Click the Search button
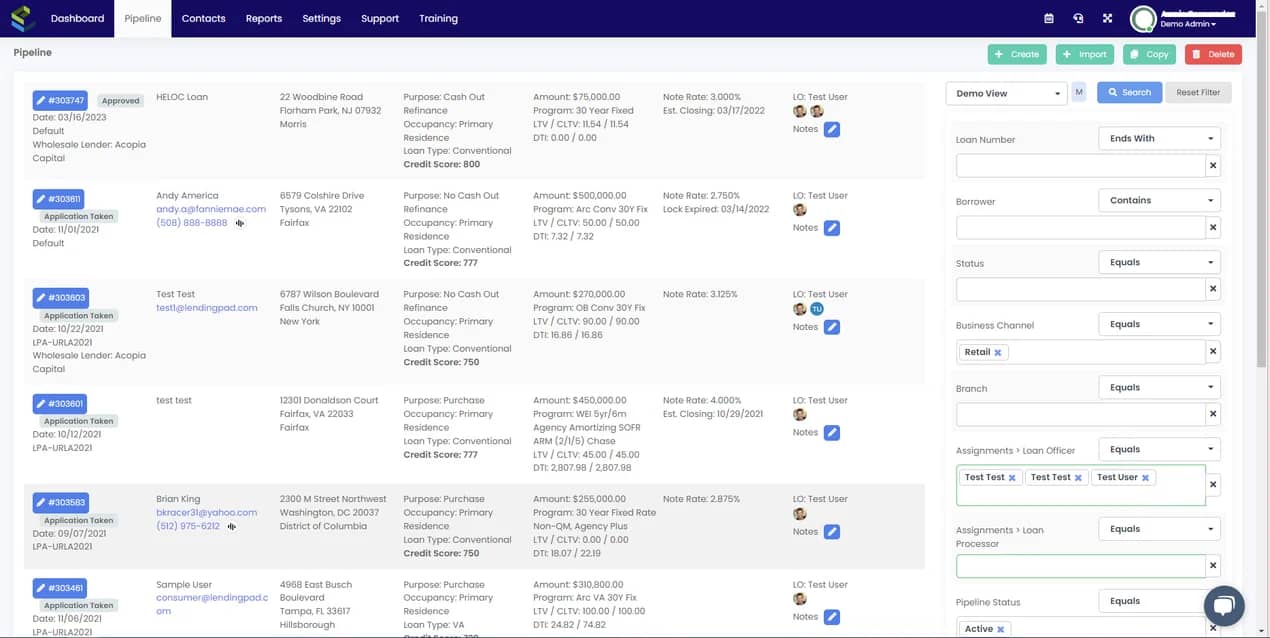 pyautogui.click(x=1129, y=92)
